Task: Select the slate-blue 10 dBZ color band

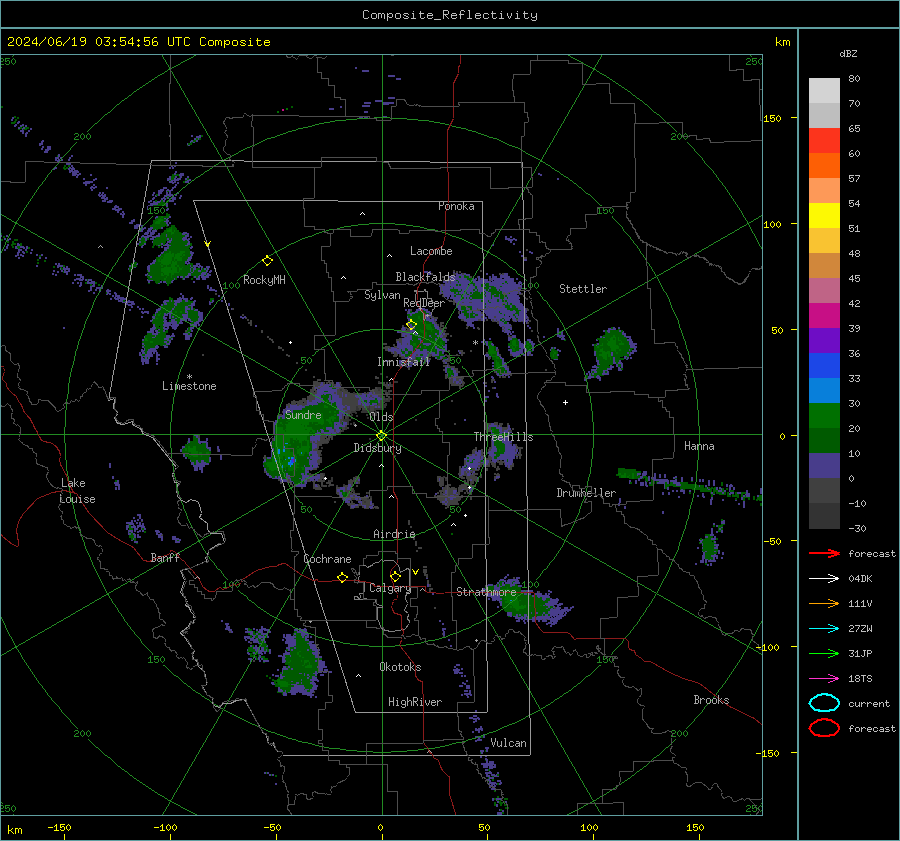Action: click(824, 465)
